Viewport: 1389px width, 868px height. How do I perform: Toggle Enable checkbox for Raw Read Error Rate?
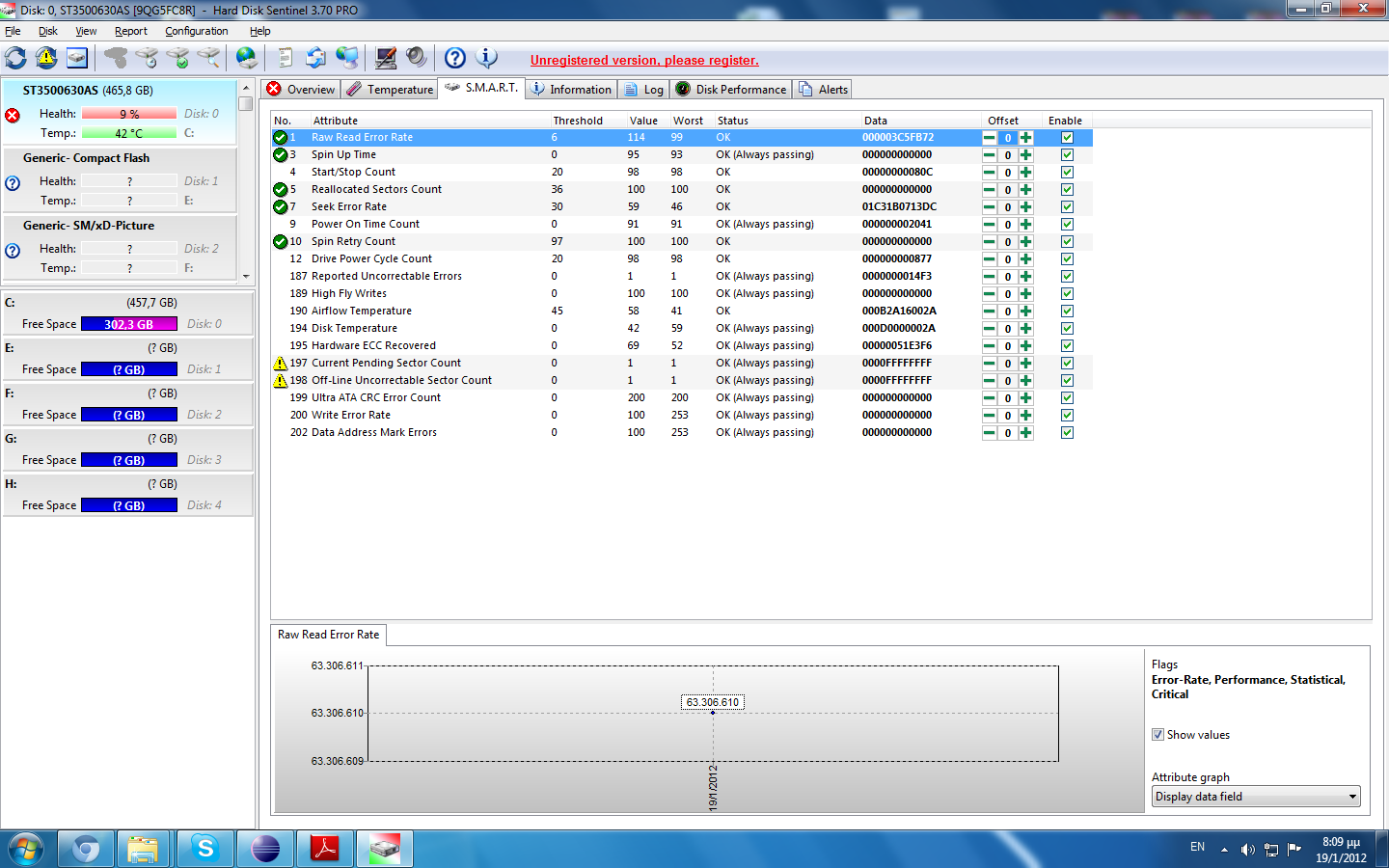(1067, 138)
